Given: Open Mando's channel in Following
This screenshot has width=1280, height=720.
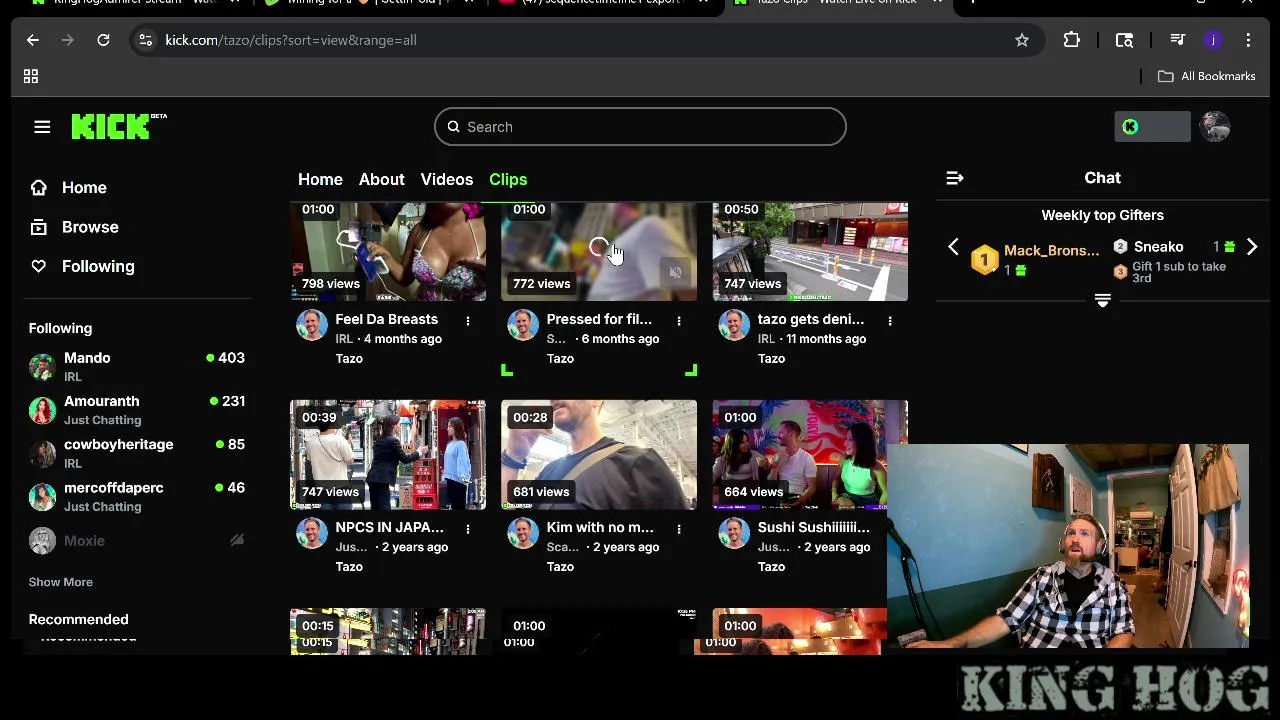Looking at the screenshot, I should point(138,366).
